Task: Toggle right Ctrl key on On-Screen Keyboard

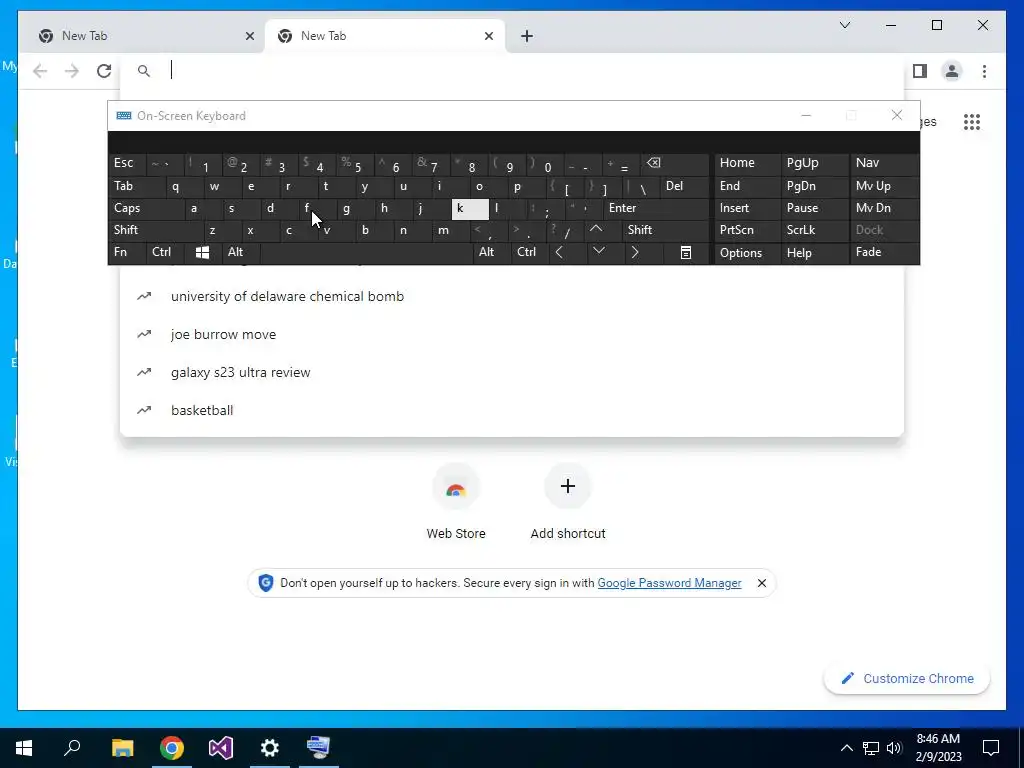Action: click(x=530, y=253)
